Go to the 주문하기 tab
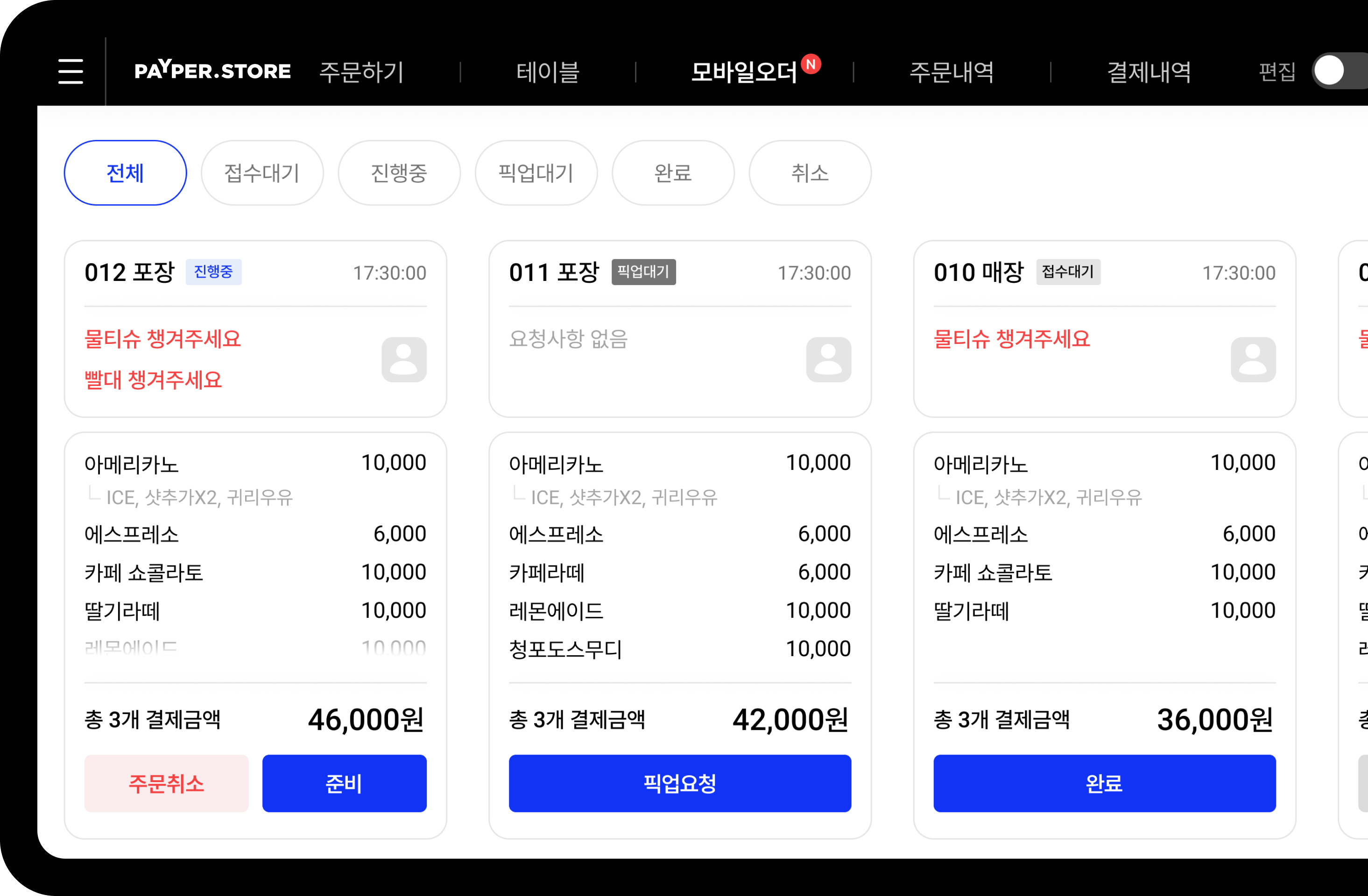1368x896 pixels. tap(361, 72)
